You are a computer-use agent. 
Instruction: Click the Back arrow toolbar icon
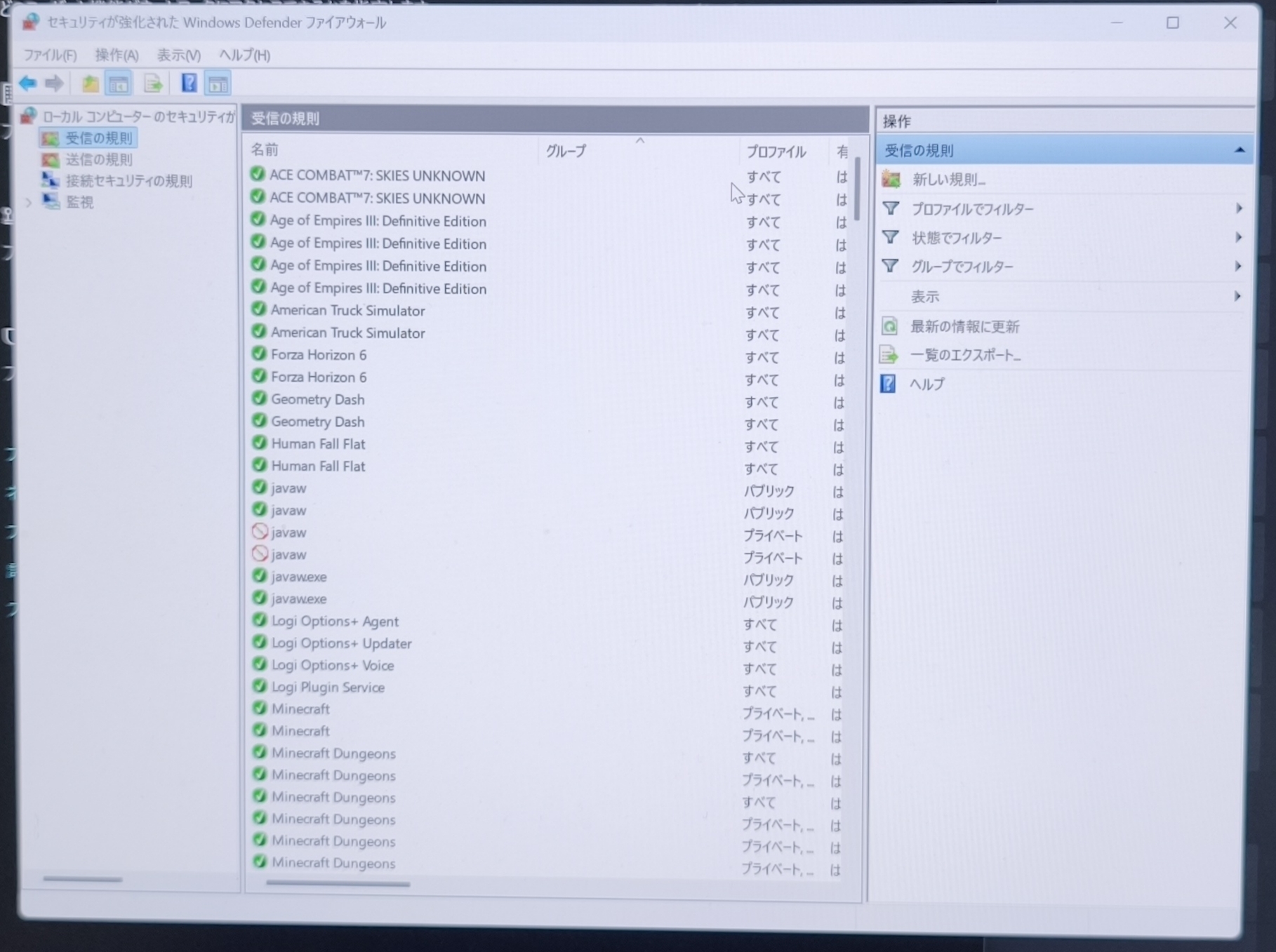pos(27,83)
